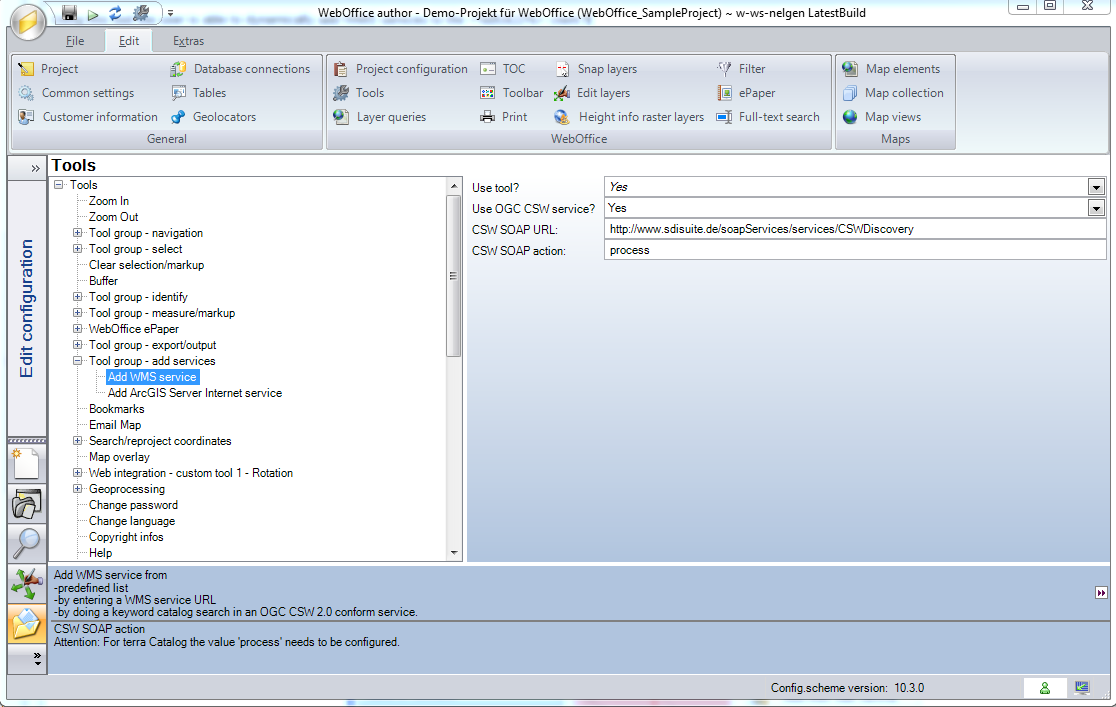Click the search magnifier icon in sidebar
Image resolution: width=1116 pixels, height=707 pixels.
click(27, 544)
